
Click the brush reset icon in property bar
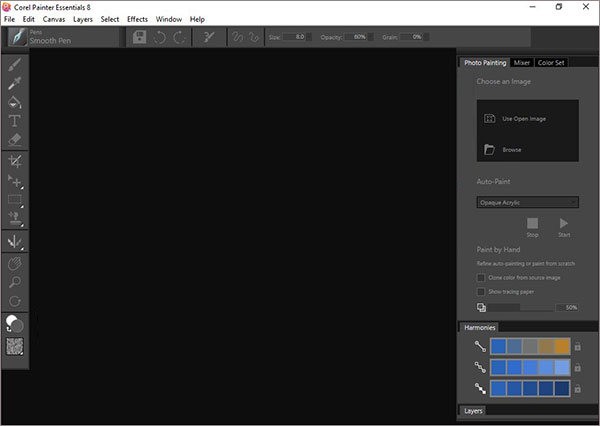coord(209,37)
